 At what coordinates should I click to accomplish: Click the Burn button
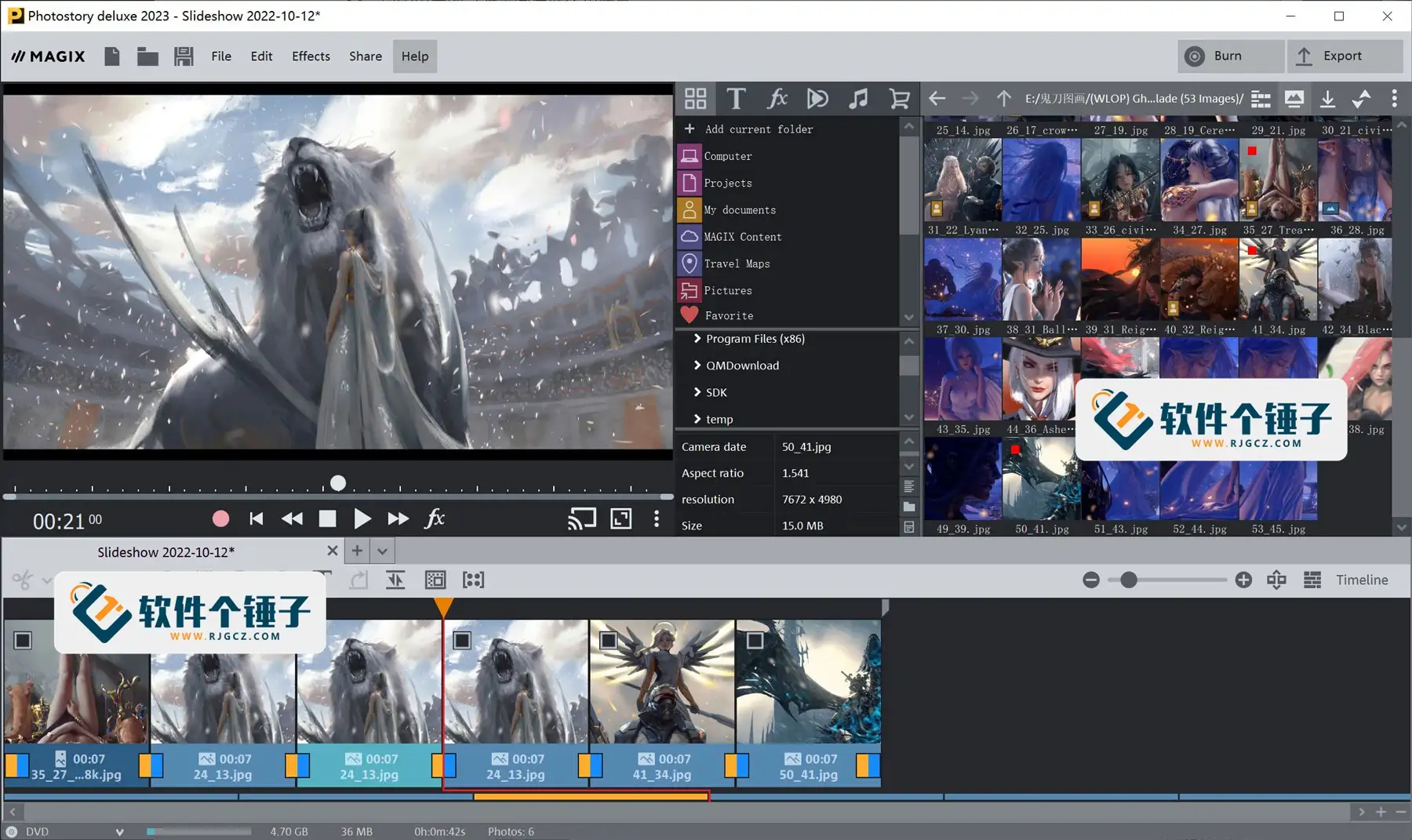(1230, 56)
